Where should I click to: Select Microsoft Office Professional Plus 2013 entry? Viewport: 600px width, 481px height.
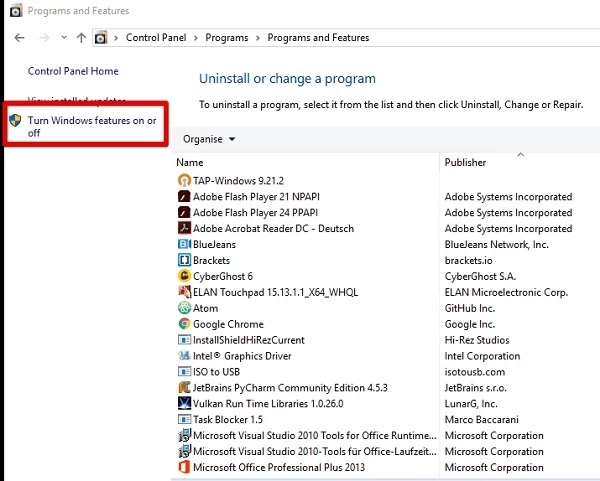pos(279,467)
